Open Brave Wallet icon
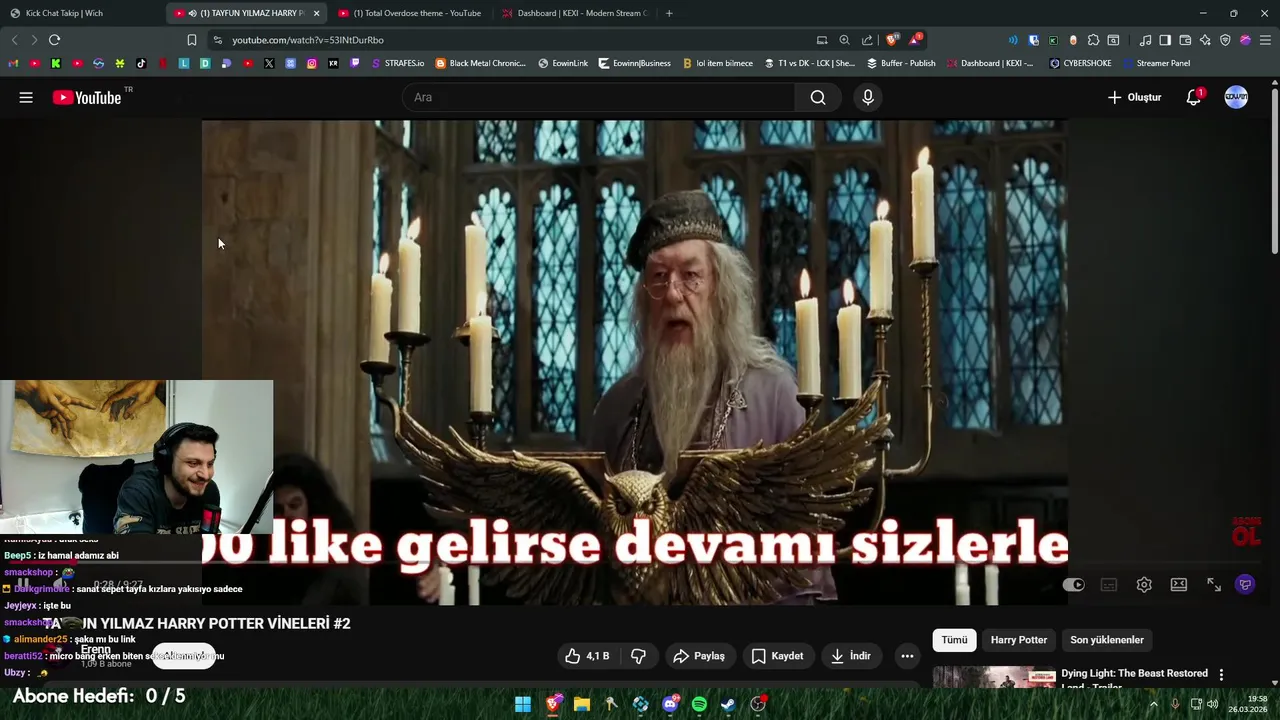Screen dimensions: 1280x720 [1185, 40]
